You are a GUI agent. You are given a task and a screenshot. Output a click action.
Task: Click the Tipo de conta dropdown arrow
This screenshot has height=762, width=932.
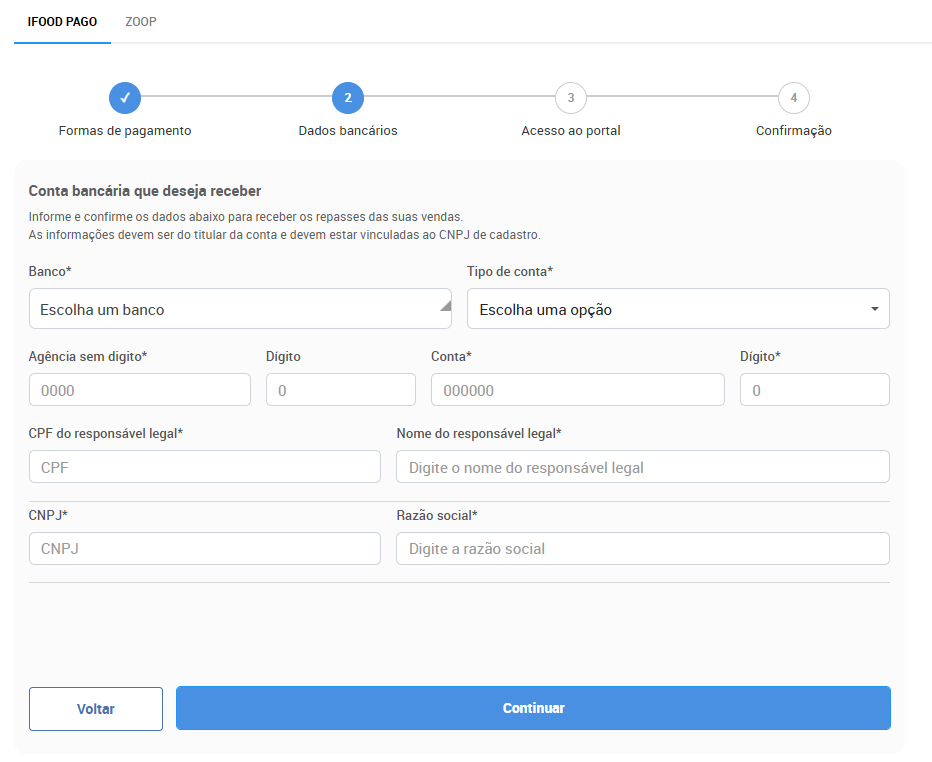tap(874, 309)
